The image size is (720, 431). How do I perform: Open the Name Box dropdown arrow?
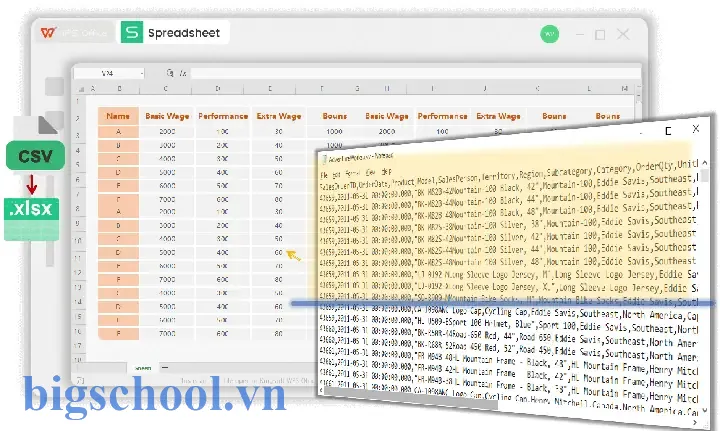point(142,73)
